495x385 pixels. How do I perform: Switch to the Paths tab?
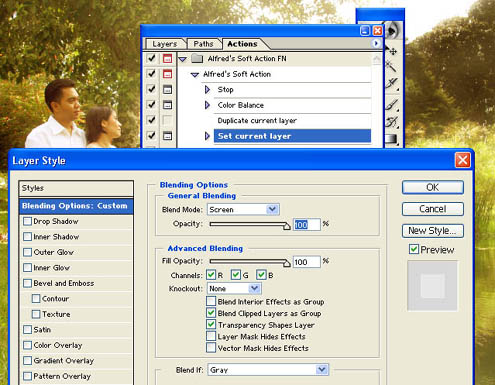[x=203, y=44]
